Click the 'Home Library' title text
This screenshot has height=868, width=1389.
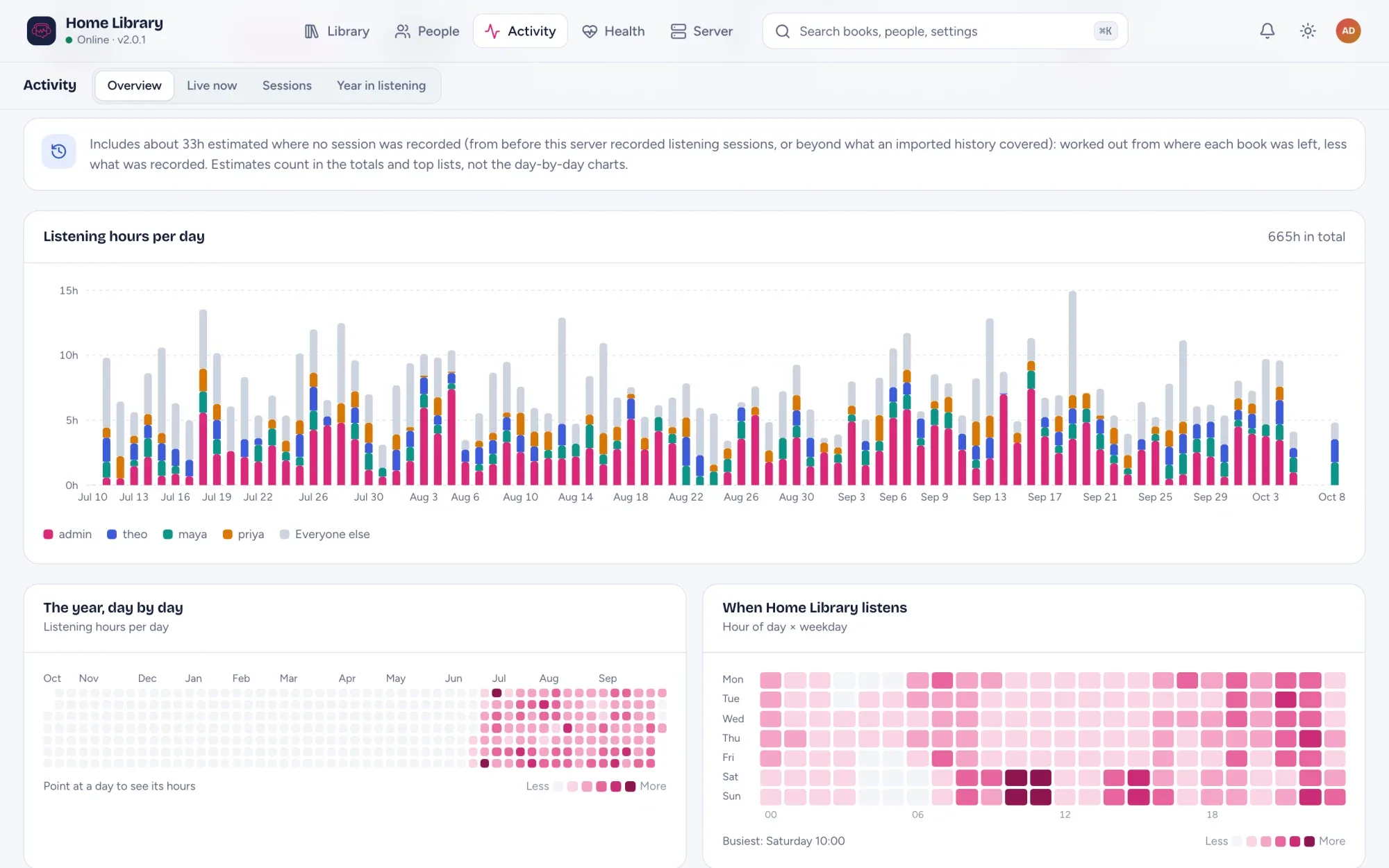(115, 23)
